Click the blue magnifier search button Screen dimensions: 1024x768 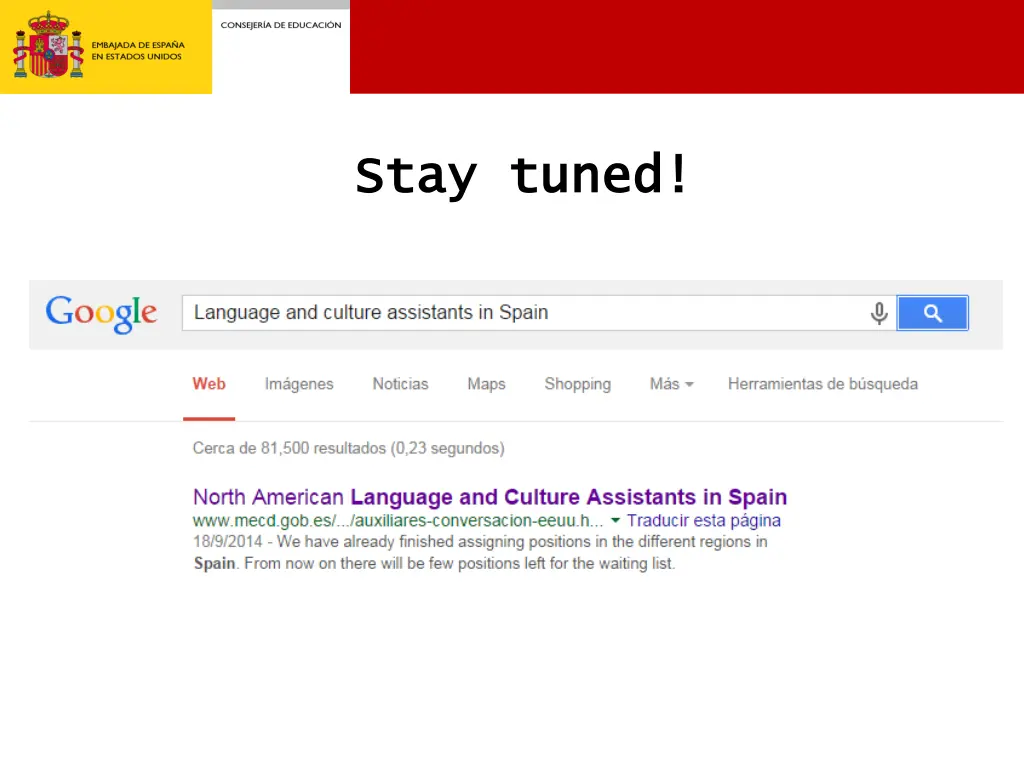point(933,313)
